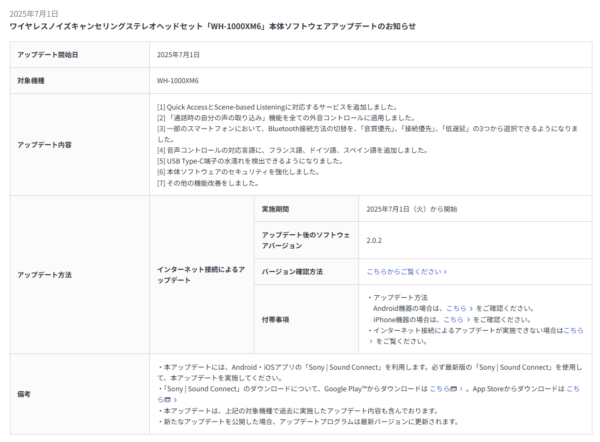Click item [4] about 音声コントロールの対応言語
This screenshot has width=600, height=442.
292,150
